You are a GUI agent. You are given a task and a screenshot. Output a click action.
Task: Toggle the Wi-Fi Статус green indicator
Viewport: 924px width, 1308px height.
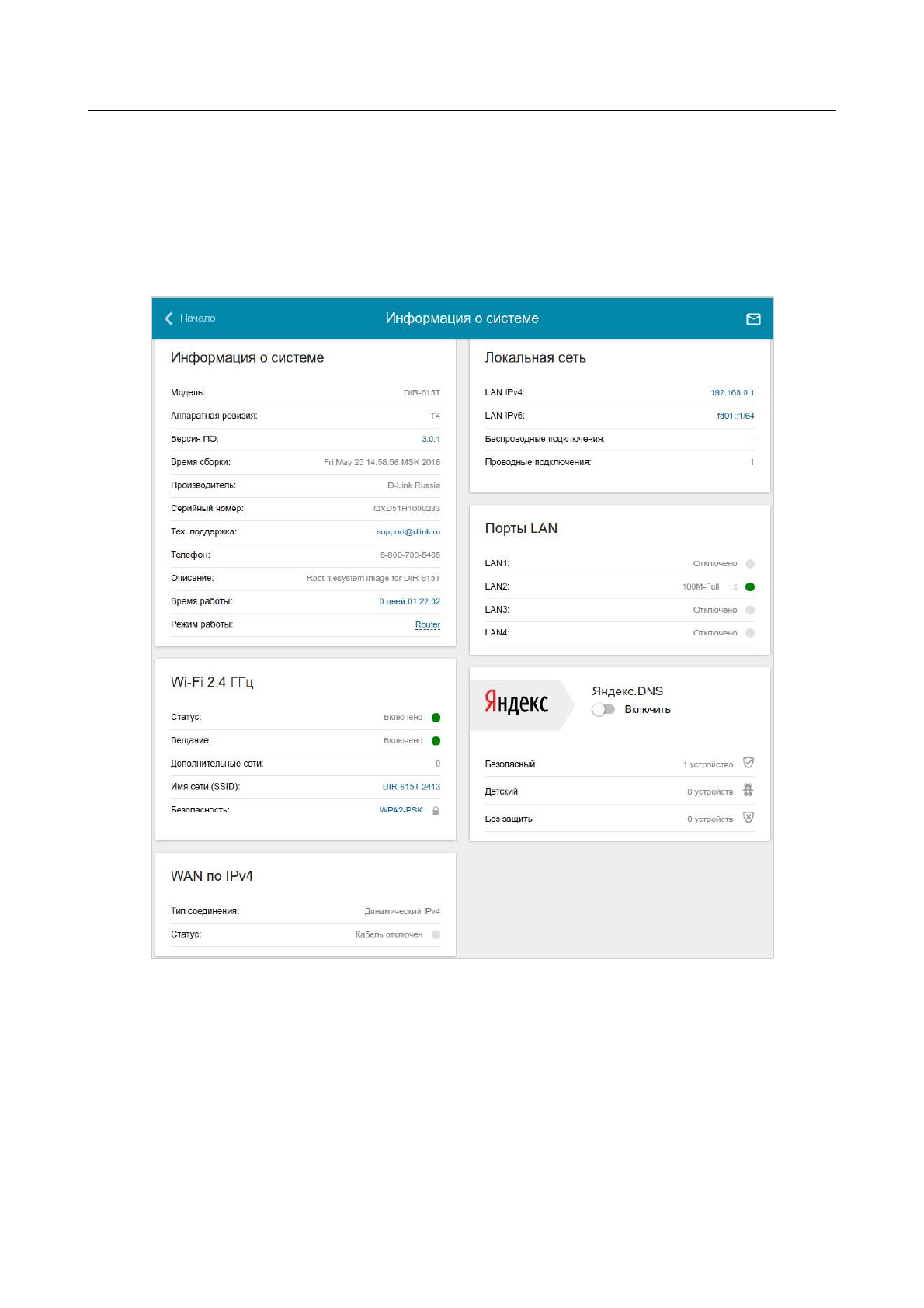(x=436, y=718)
